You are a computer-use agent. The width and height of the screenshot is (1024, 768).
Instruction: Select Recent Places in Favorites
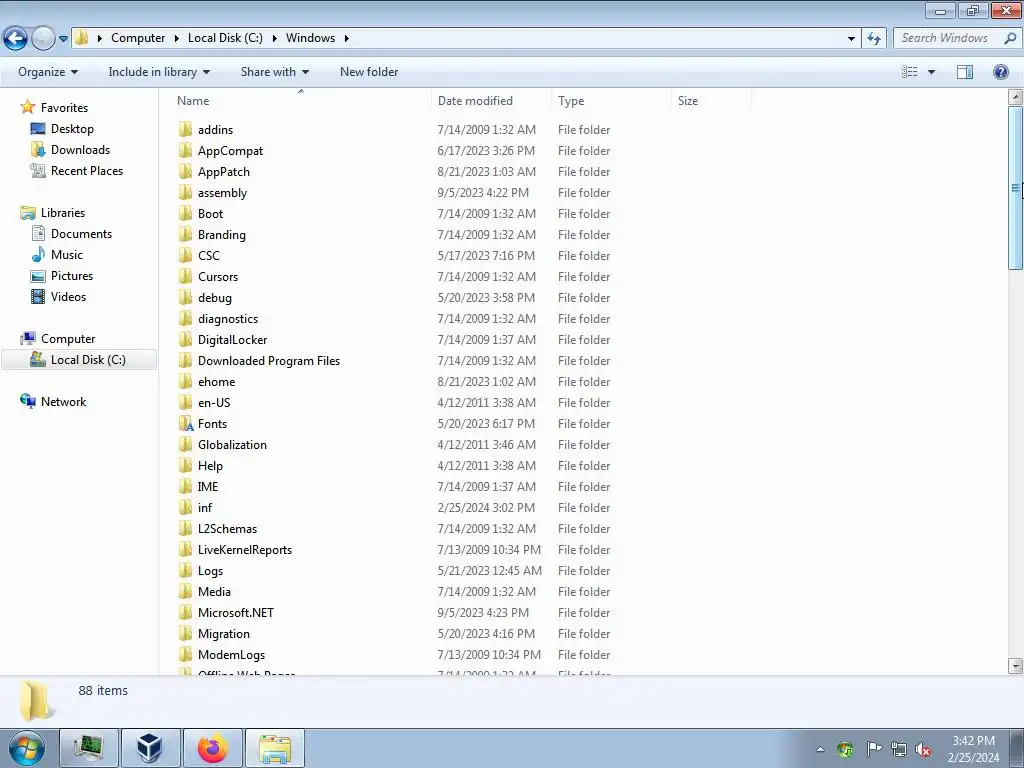pos(87,170)
